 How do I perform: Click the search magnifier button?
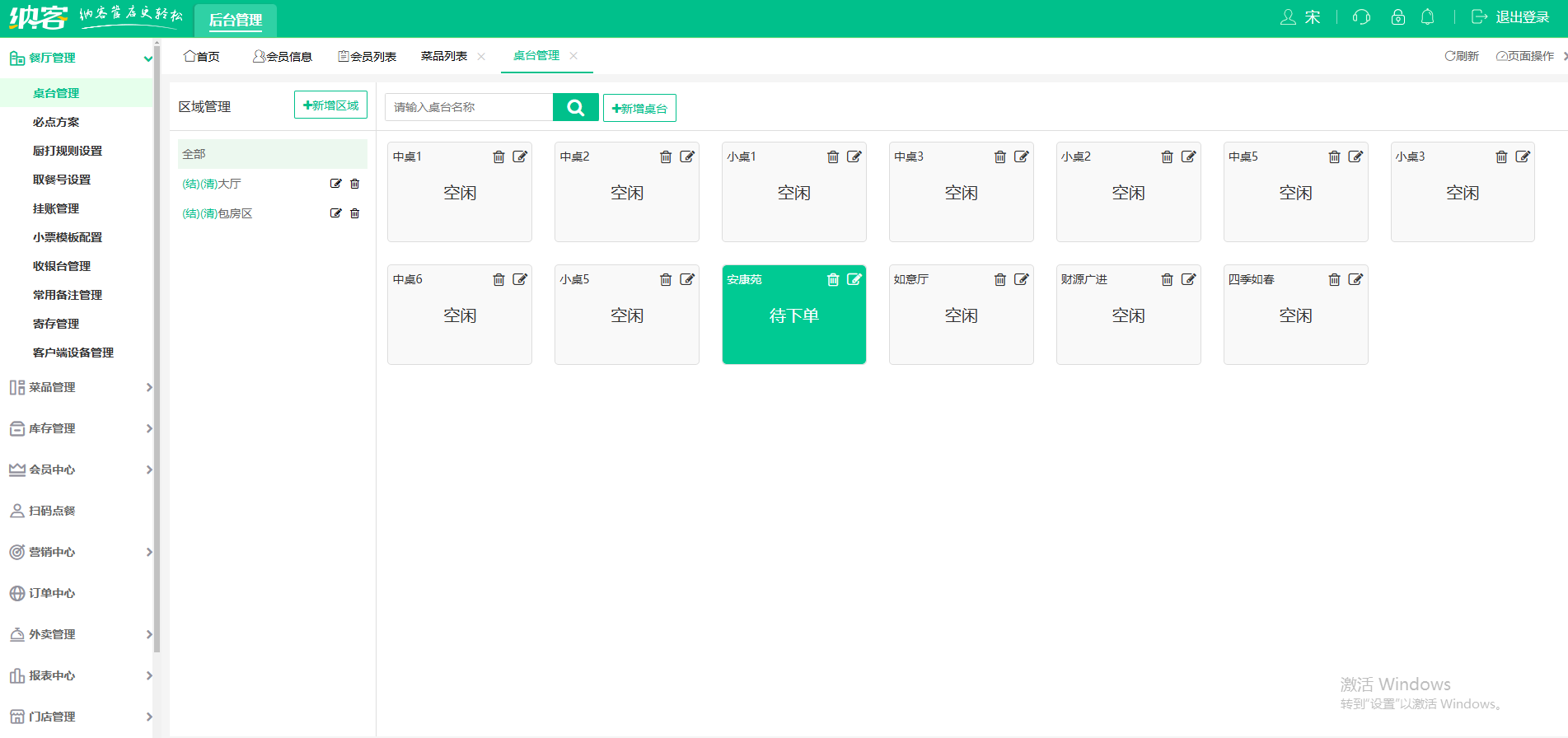click(575, 107)
